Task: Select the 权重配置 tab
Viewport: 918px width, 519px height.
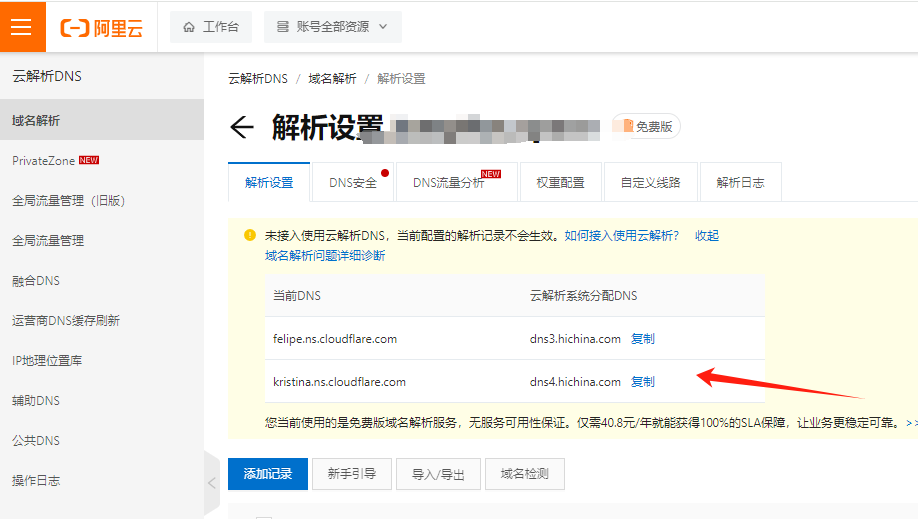Action: tap(560, 183)
